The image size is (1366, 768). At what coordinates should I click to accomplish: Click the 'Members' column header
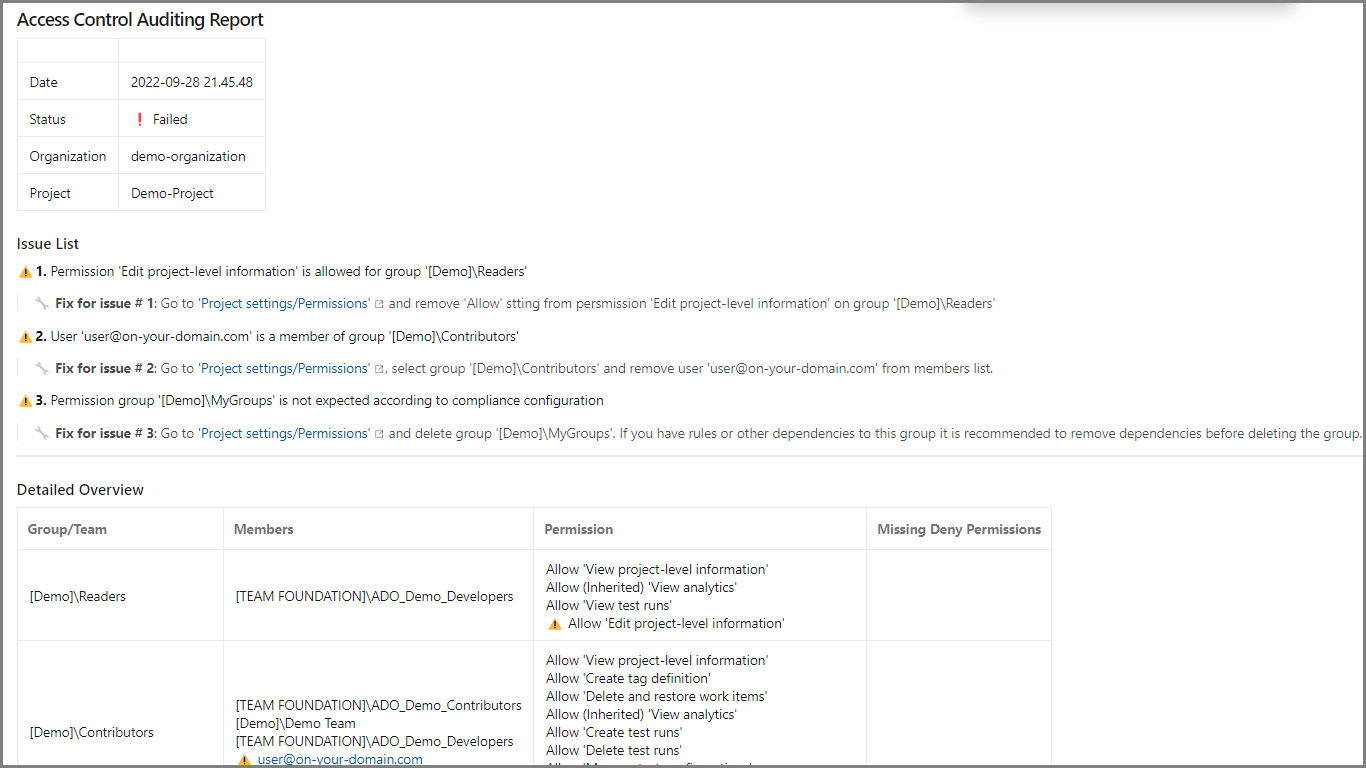pyautogui.click(x=379, y=529)
